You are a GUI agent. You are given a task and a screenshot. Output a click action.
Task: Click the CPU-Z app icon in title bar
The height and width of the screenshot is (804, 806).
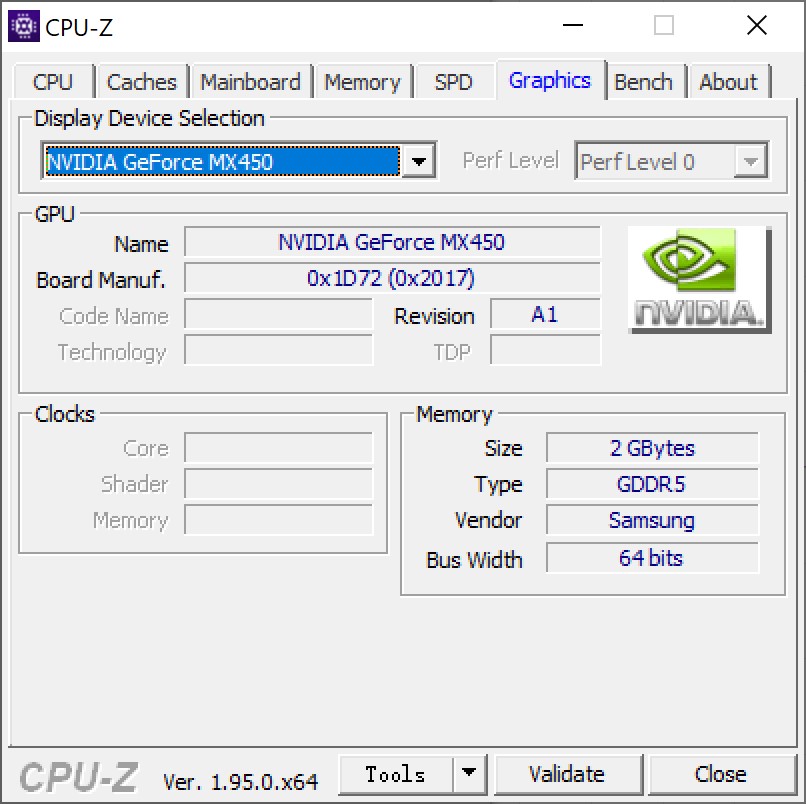click(x=24, y=26)
